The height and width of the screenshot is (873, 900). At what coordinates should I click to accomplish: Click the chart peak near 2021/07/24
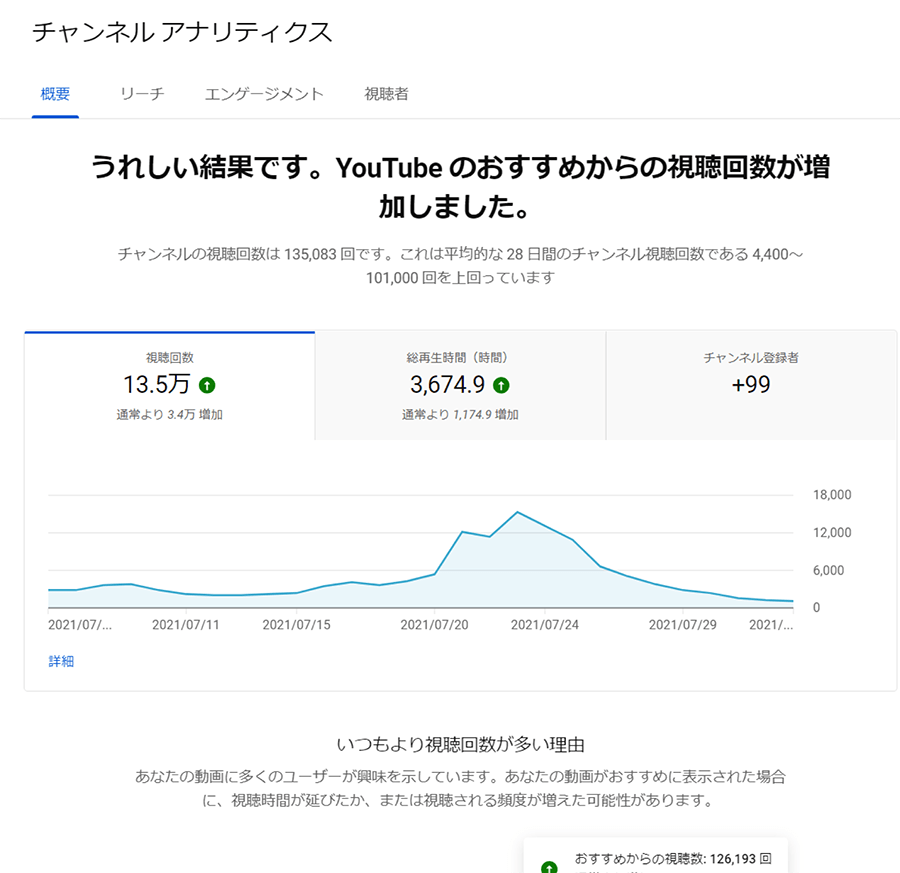pyautogui.click(x=517, y=512)
